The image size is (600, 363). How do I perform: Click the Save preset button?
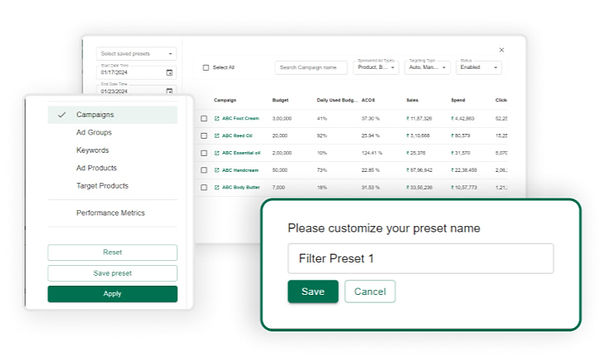pyautogui.click(x=112, y=273)
